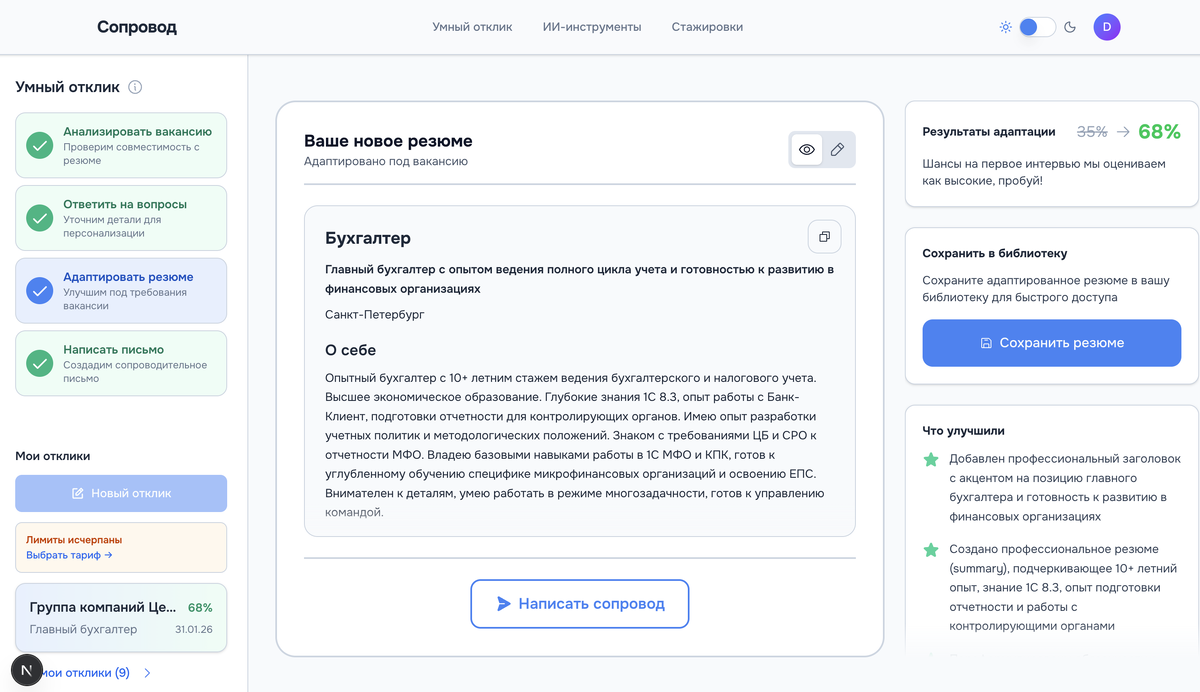Image resolution: width=1200 pixels, height=692 pixels.
Task: Select the Написать письмо step checkmark
Action: click(x=39, y=364)
